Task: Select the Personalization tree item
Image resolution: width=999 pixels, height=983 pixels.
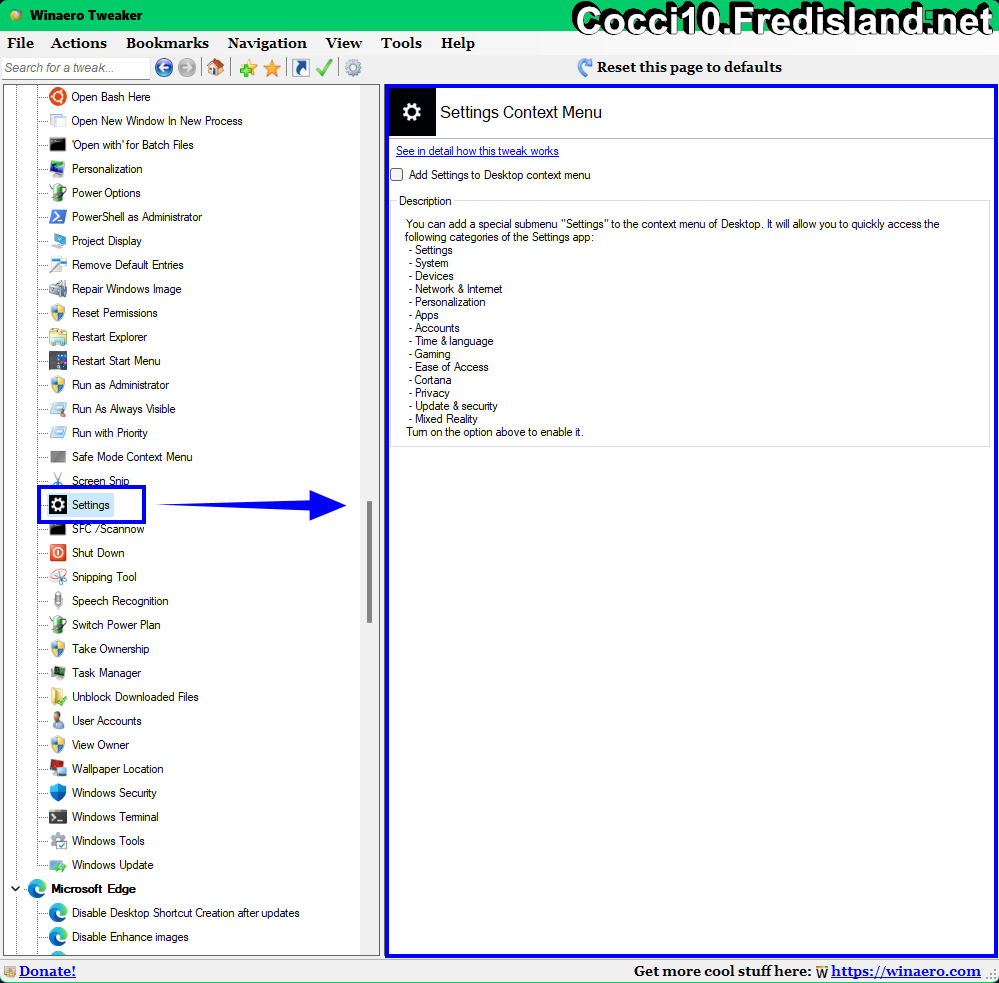Action: point(107,169)
